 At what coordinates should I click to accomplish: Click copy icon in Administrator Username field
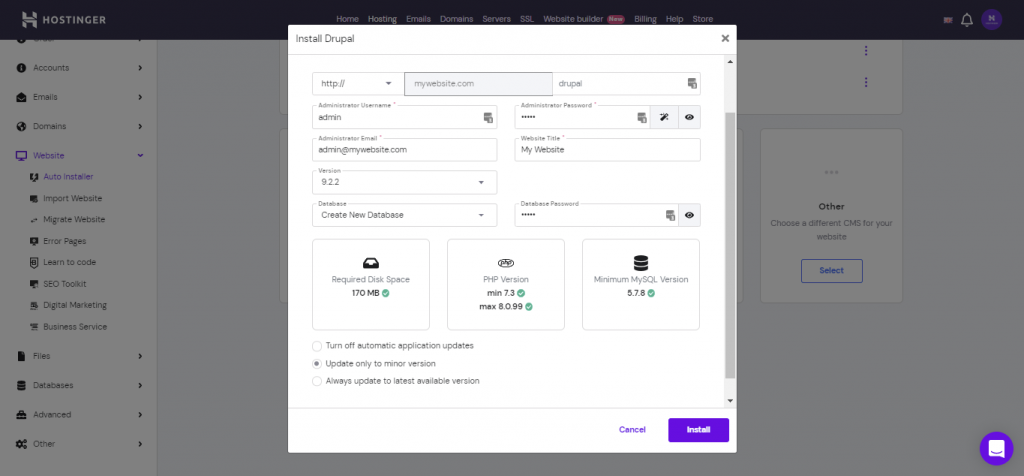click(x=488, y=118)
